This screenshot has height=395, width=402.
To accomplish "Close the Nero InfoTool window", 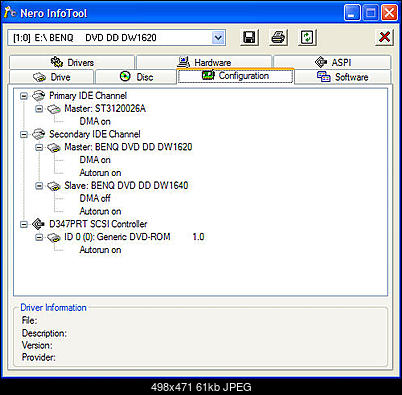I will (x=389, y=13).
